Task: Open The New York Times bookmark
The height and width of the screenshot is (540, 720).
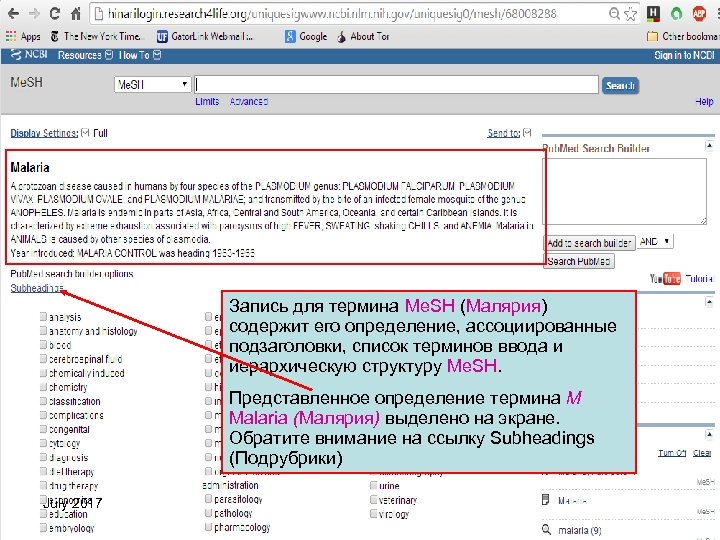Action: 97,36
